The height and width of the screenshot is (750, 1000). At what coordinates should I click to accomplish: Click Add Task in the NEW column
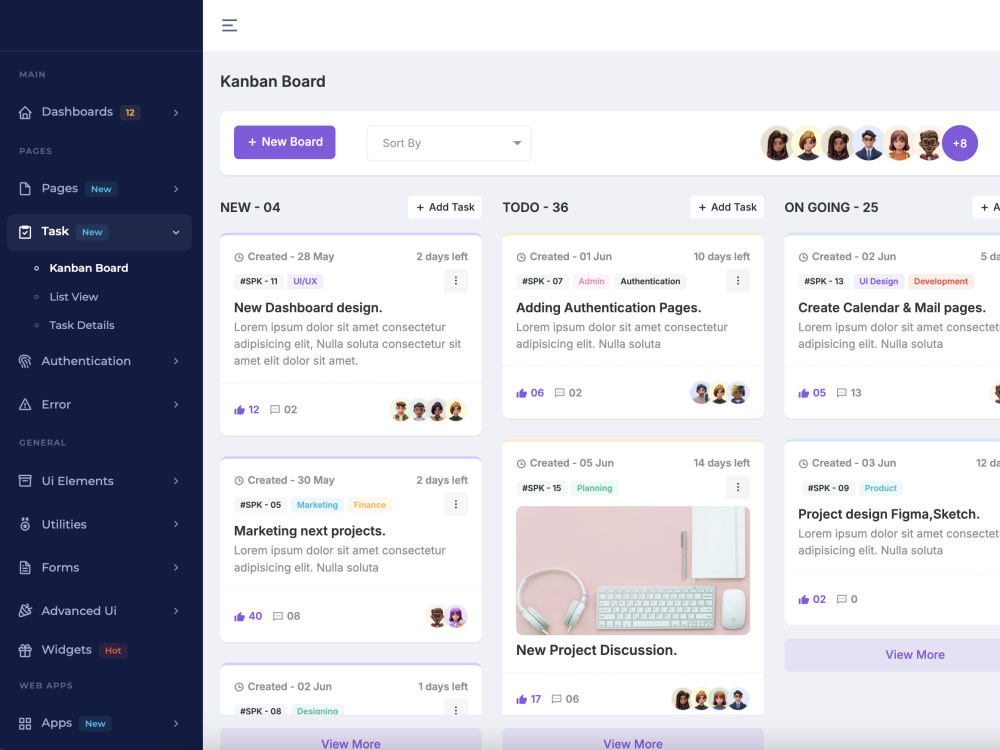[x=445, y=207]
